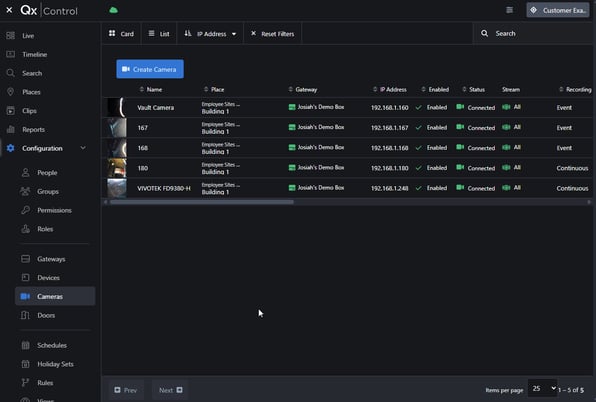The height and width of the screenshot is (402, 596).
Task: Focus the Search input field
Action: (532, 33)
